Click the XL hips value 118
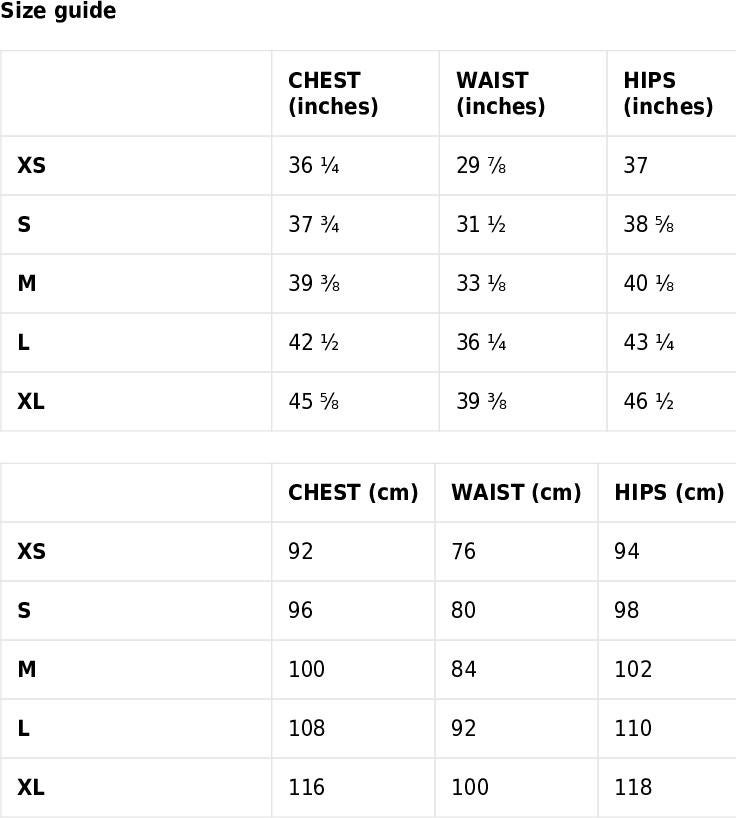The width and height of the screenshot is (736, 818). point(633,787)
